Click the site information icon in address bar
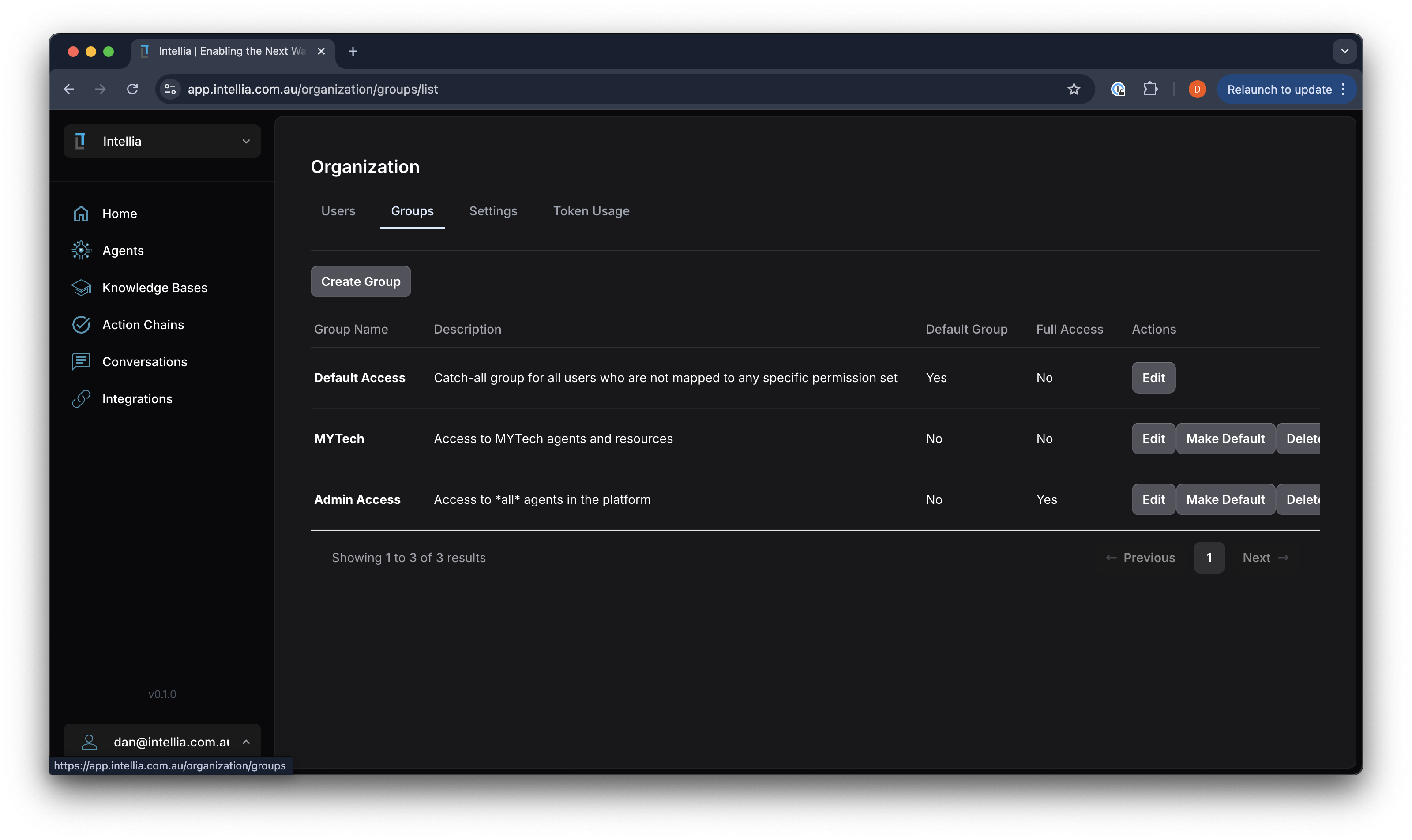1412x840 pixels. (170, 89)
